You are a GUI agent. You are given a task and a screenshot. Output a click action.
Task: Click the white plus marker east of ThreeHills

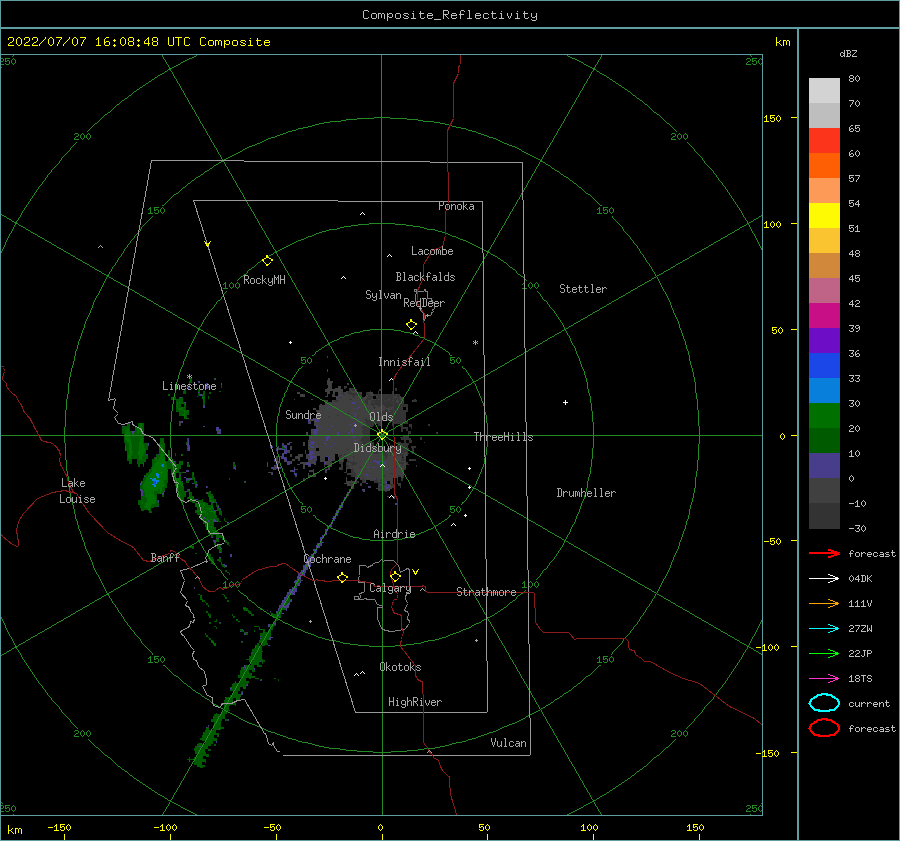[x=565, y=402]
